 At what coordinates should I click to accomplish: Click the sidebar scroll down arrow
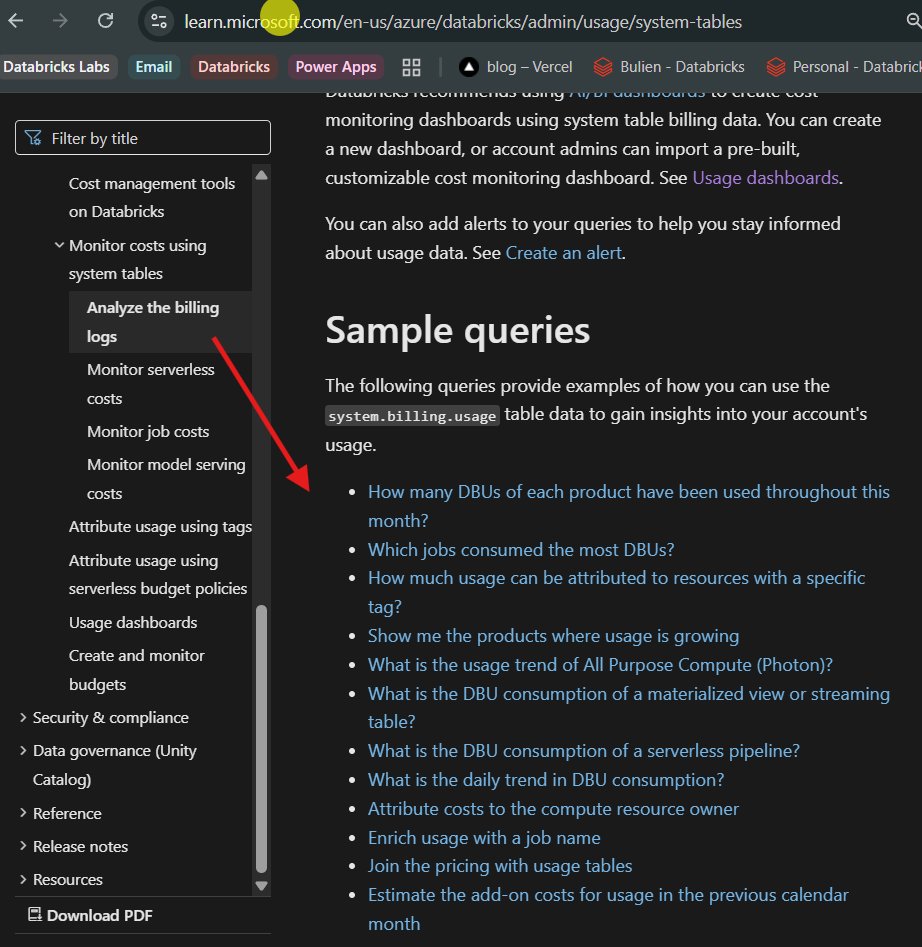tap(261, 885)
